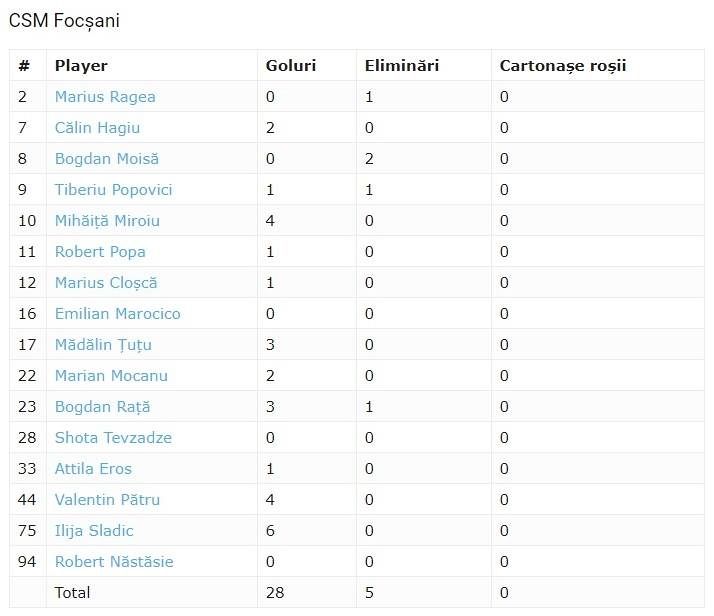
Task: Open the Ilija Sladic link
Action: pos(94,531)
